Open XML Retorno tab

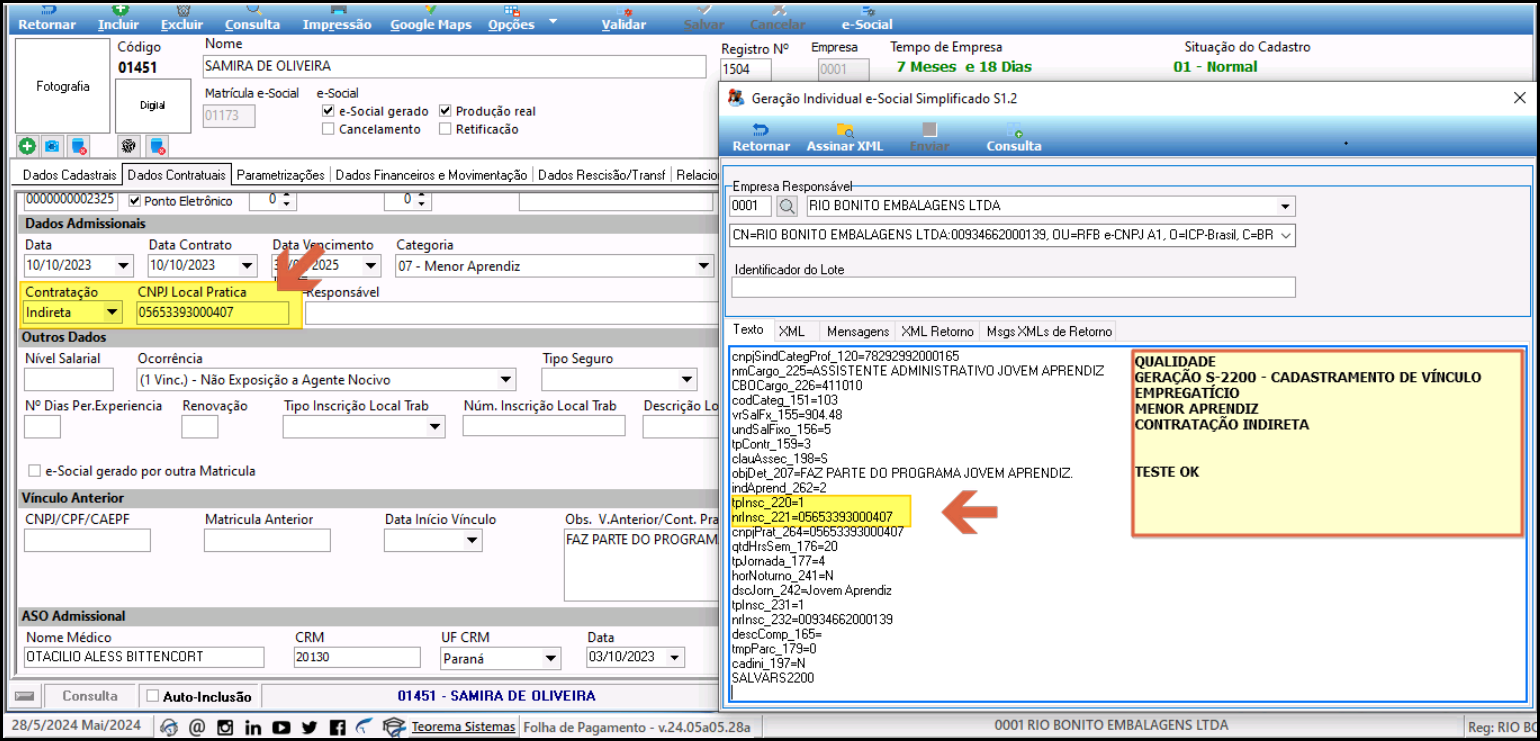937,331
